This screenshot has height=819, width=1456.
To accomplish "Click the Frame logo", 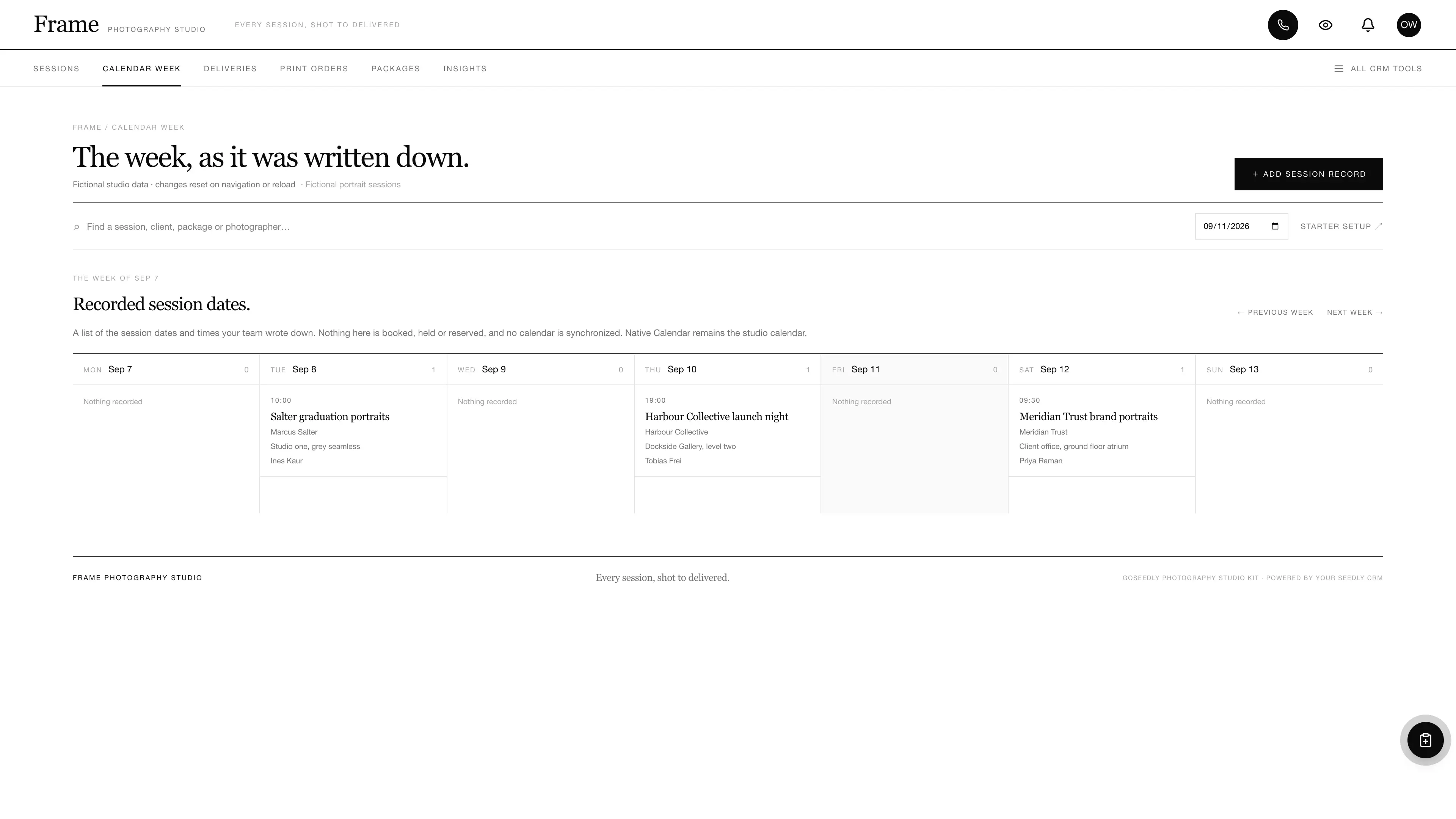I will (66, 24).
